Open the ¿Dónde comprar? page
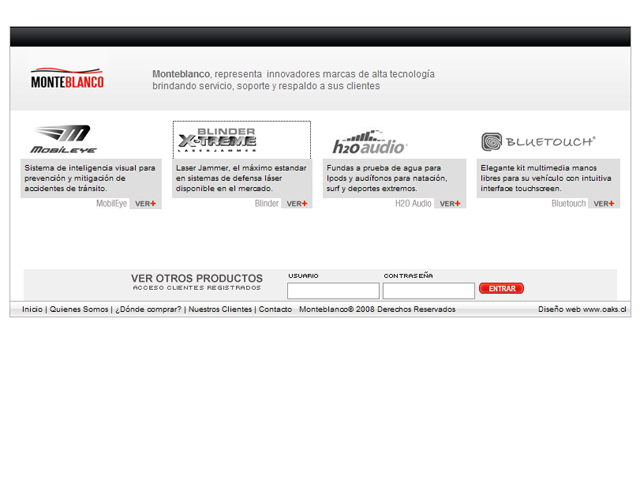This screenshot has height=480, width=640. pyautogui.click(x=149, y=310)
